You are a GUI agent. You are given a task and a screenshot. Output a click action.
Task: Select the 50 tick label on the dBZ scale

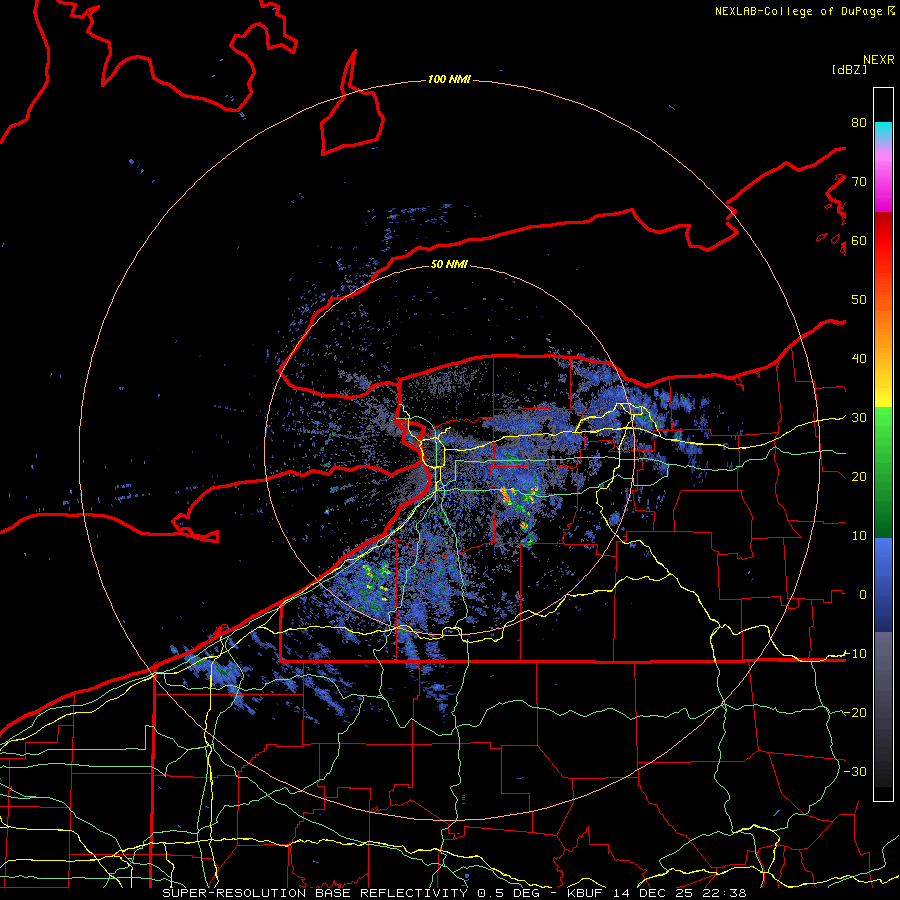(x=859, y=300)
